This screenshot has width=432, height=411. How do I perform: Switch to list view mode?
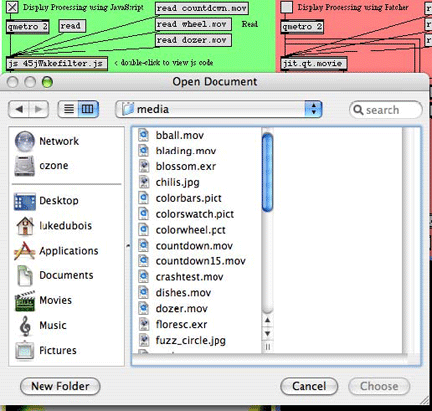point(68,109)
